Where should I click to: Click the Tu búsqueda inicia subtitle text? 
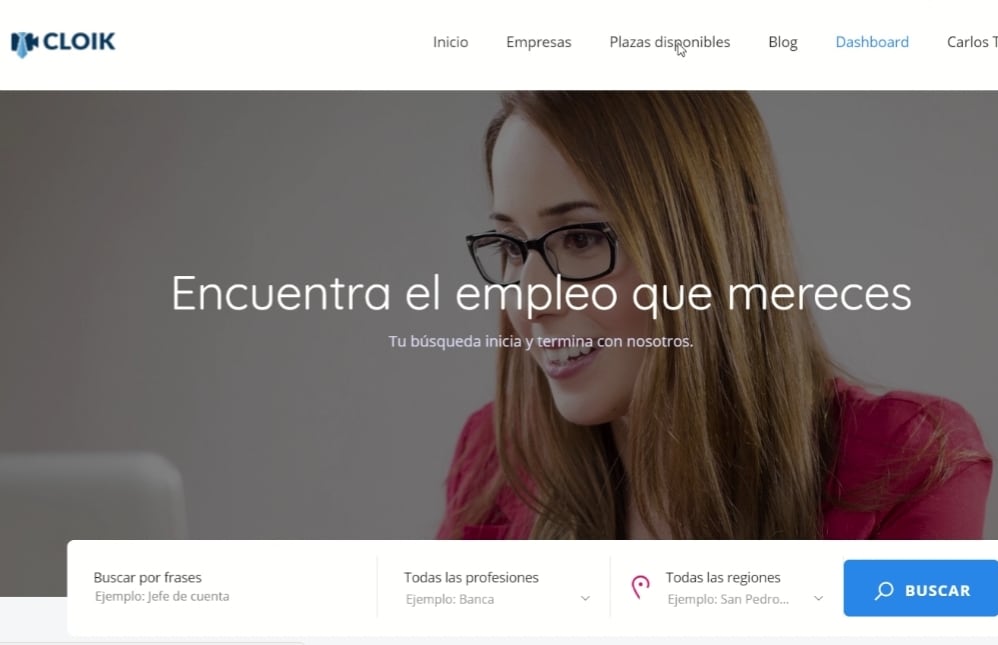pos(541,341)
